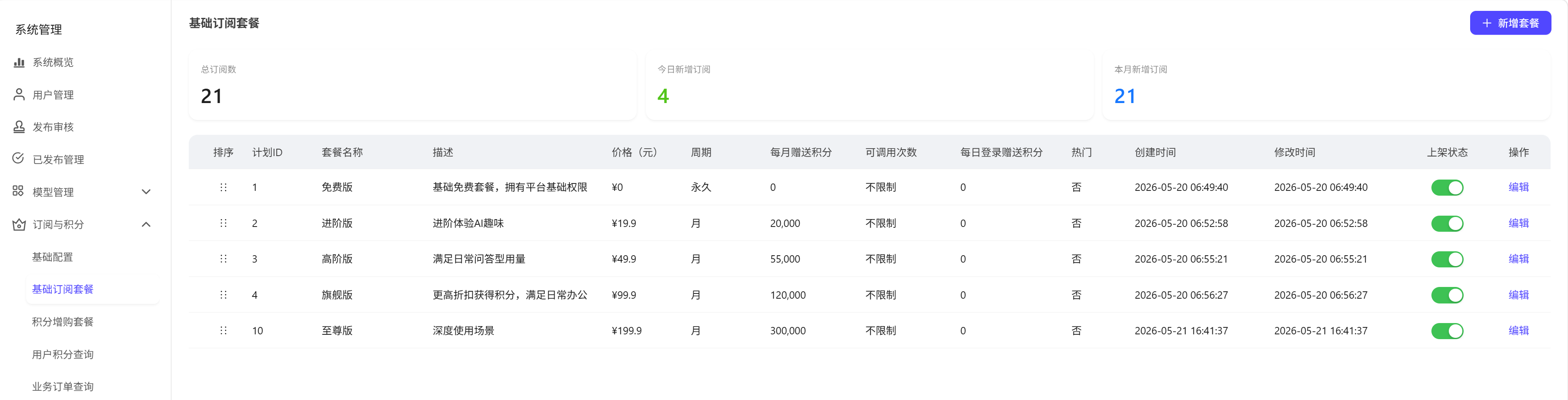Click 编辑 for 进阶版 row
Image resolution: width=1568 pixels, height=400 pixels.
(1518, 223)
